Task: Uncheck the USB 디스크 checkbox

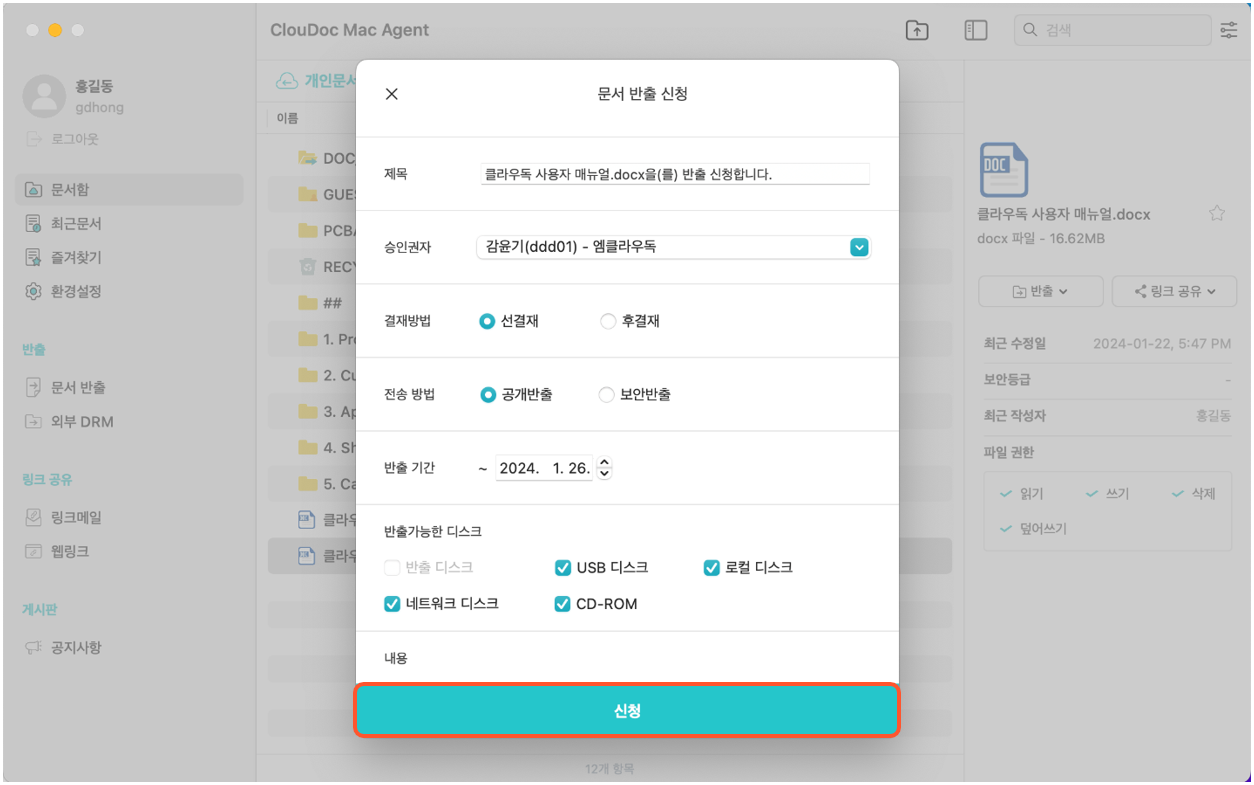Action: [563, 568]
